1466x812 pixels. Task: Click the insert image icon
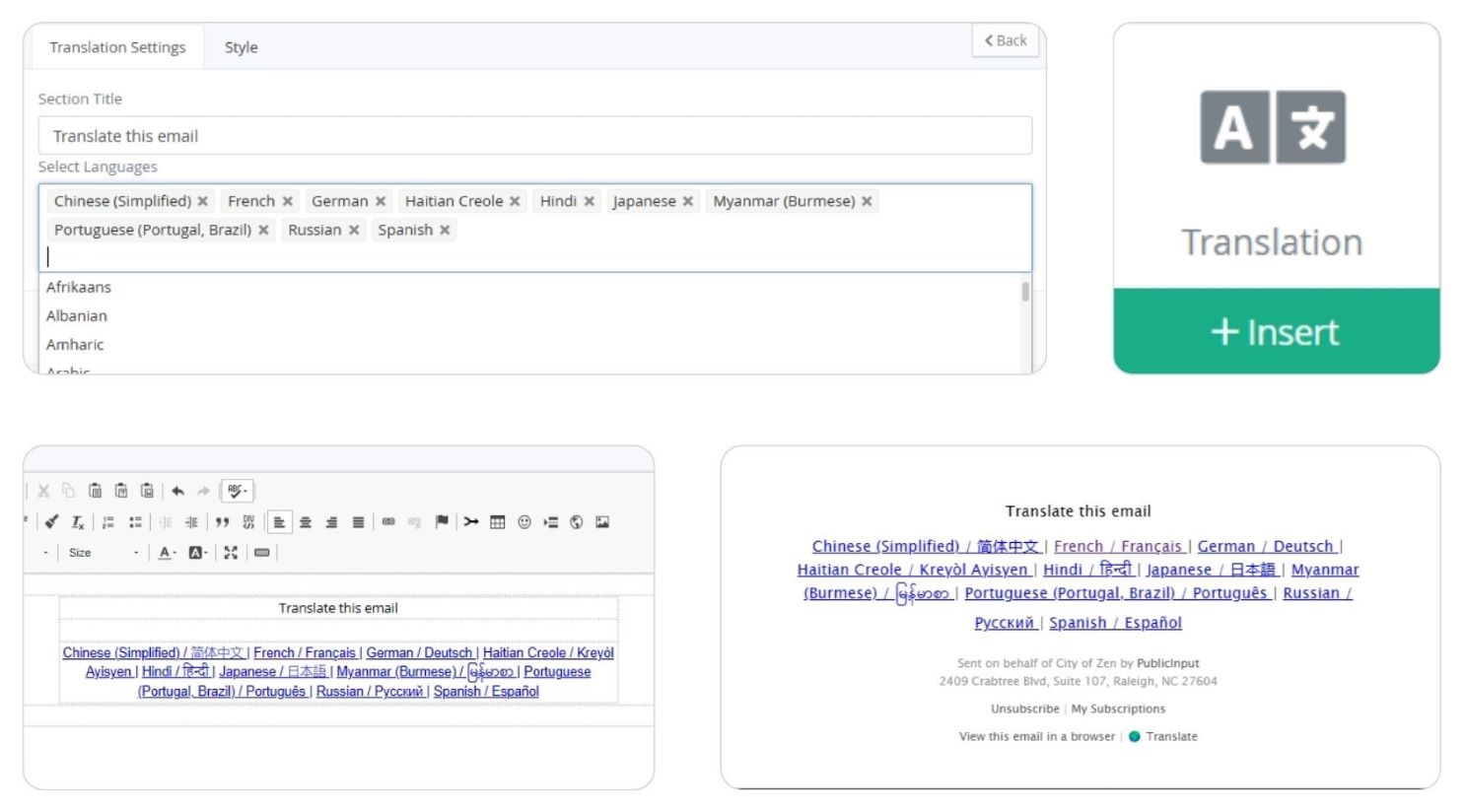pos(602,522)
